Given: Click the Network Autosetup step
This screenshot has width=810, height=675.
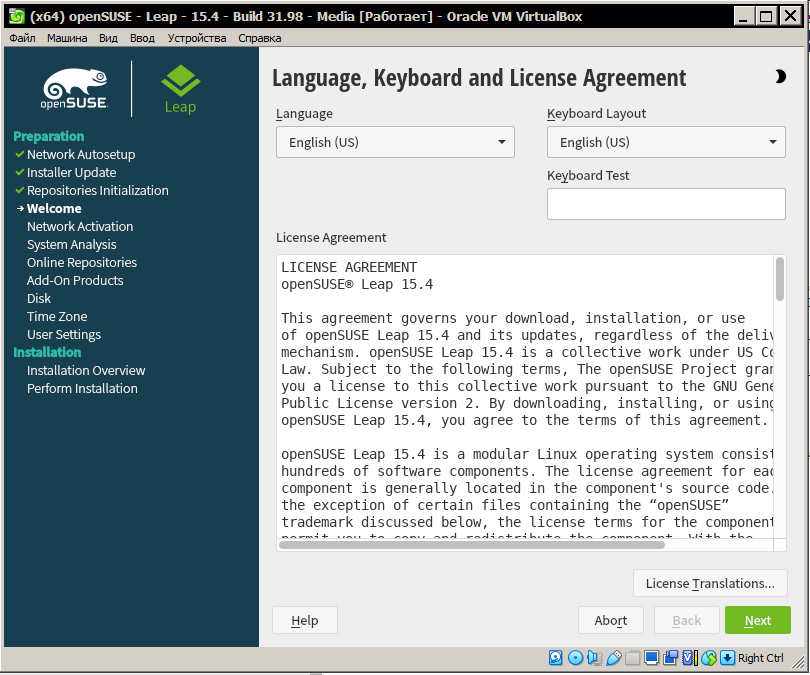Looking at the screenshot, I should (x=81, y=154).
